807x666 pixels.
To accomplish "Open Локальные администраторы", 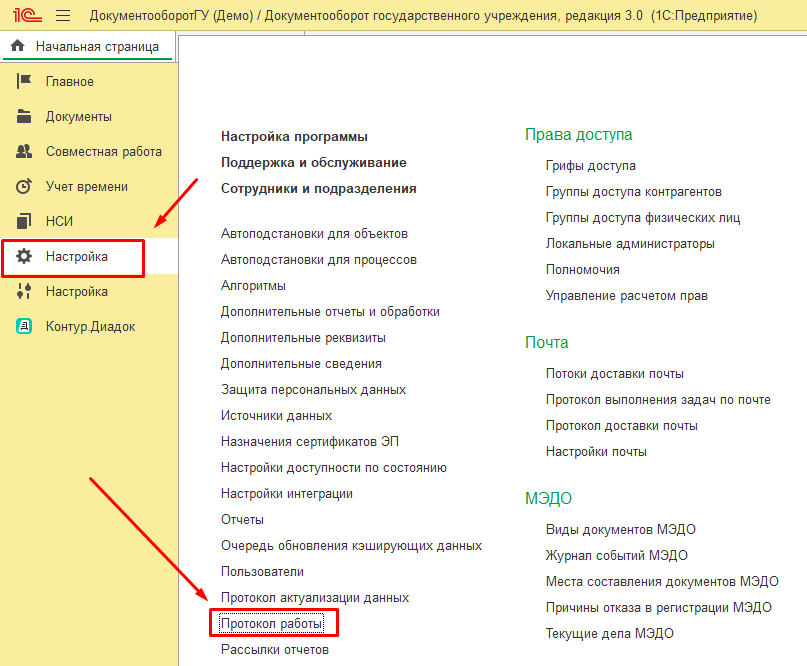I will click(x=630, y=244).
